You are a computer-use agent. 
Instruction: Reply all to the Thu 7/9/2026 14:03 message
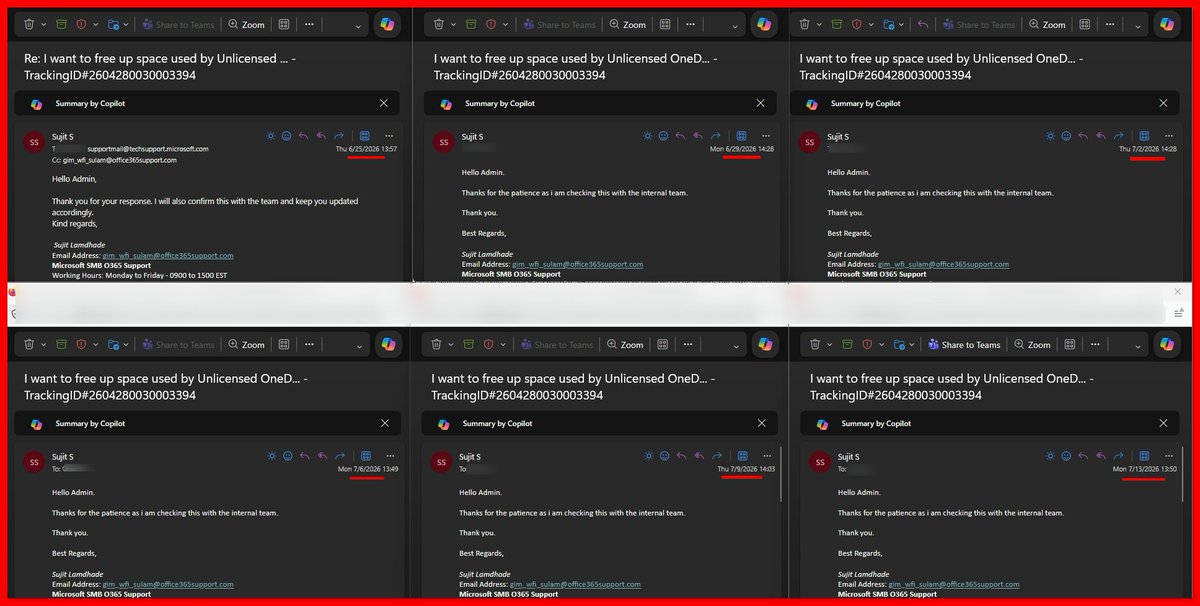click(x=698, y=455)
